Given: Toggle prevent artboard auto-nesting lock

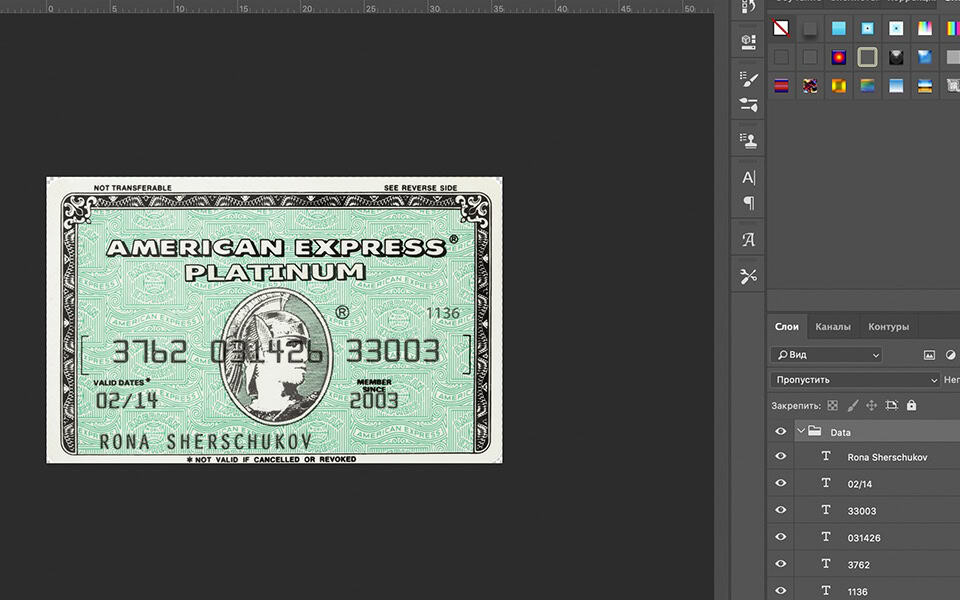Looking at the screenshot, I should [891, 405].
